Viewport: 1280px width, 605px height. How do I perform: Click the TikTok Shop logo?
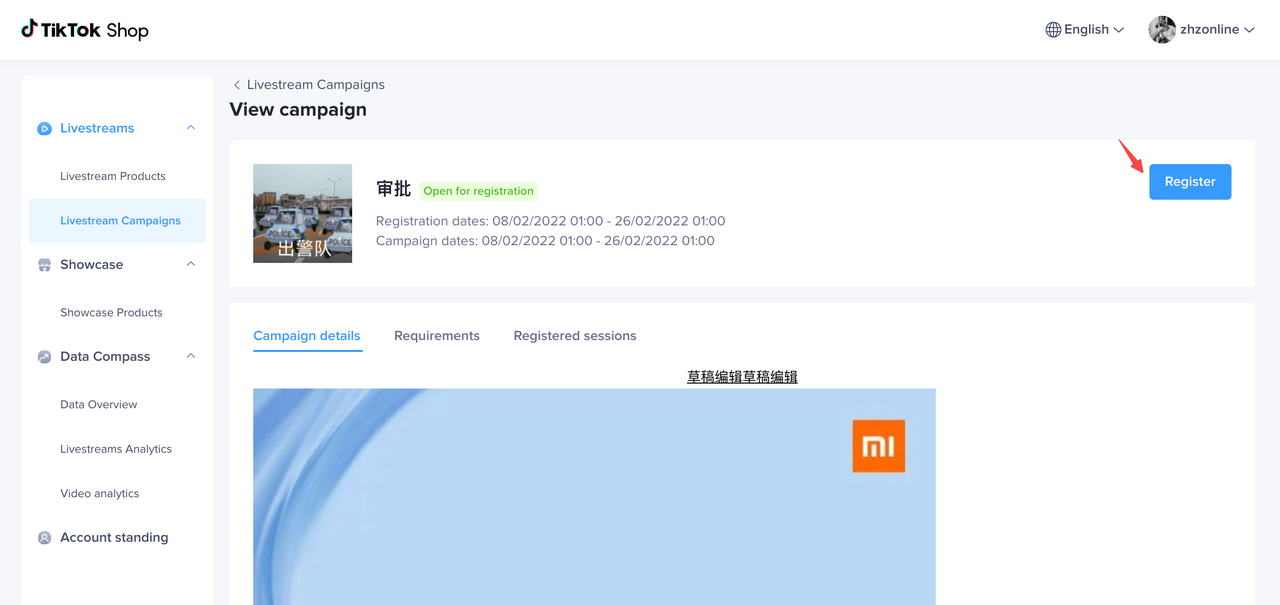click(x=85, y=30)
